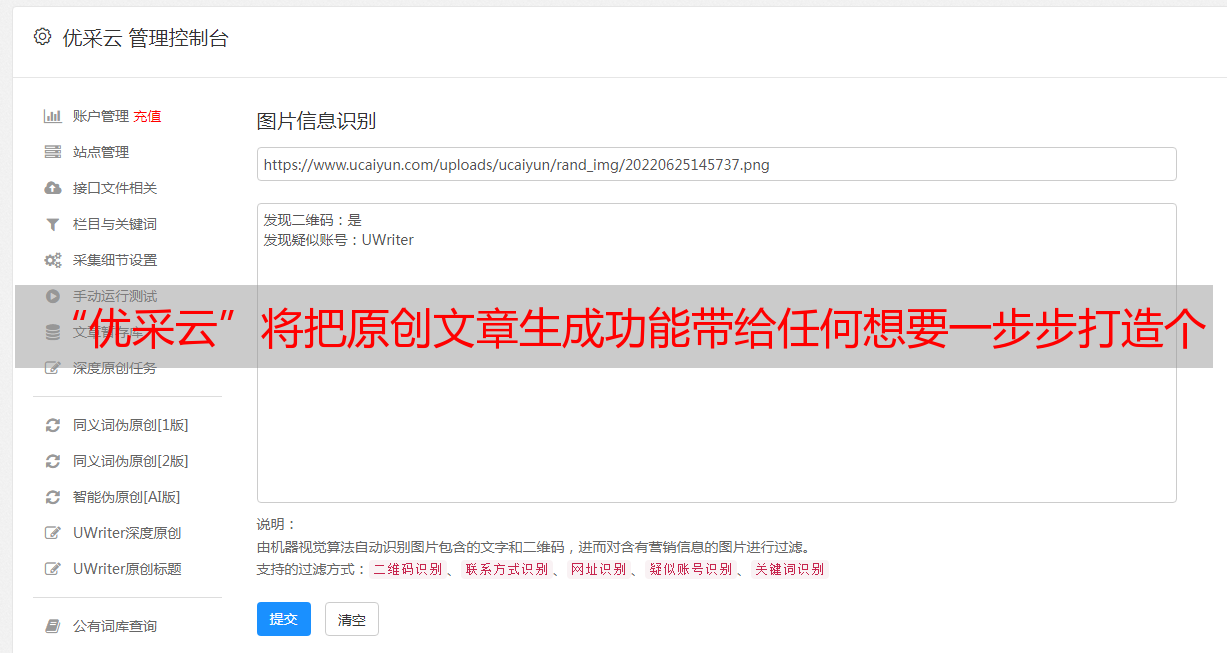Open 智能伪原创[AI版] in the sidebar
1227x653 pixels.
(x=126, y=497)
